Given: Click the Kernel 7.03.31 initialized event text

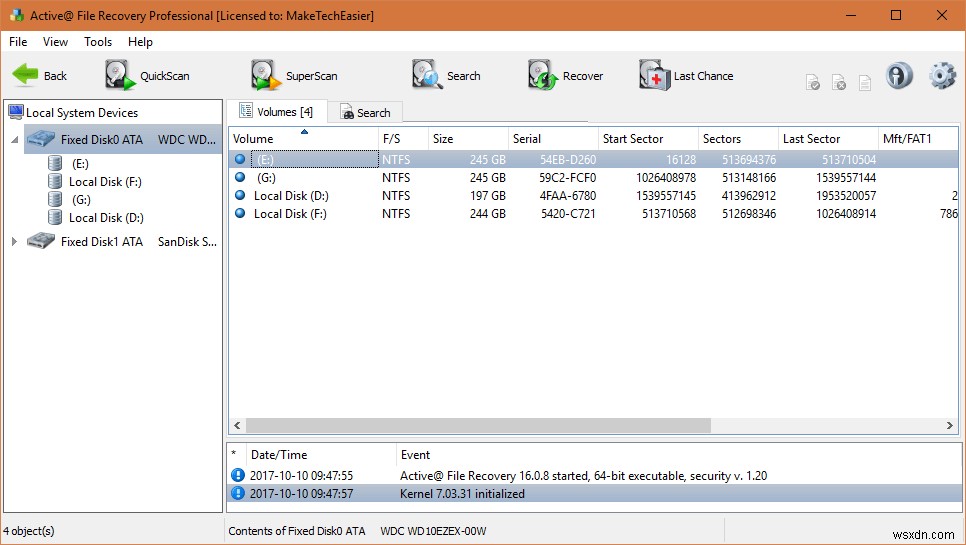Looking at the screenshot, I should coord(462,493).
